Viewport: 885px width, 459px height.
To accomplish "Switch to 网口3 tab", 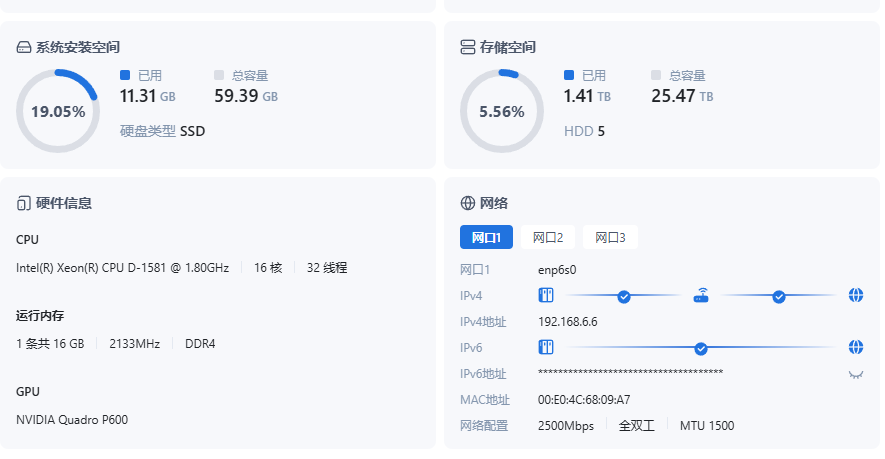I will point(610,238).
